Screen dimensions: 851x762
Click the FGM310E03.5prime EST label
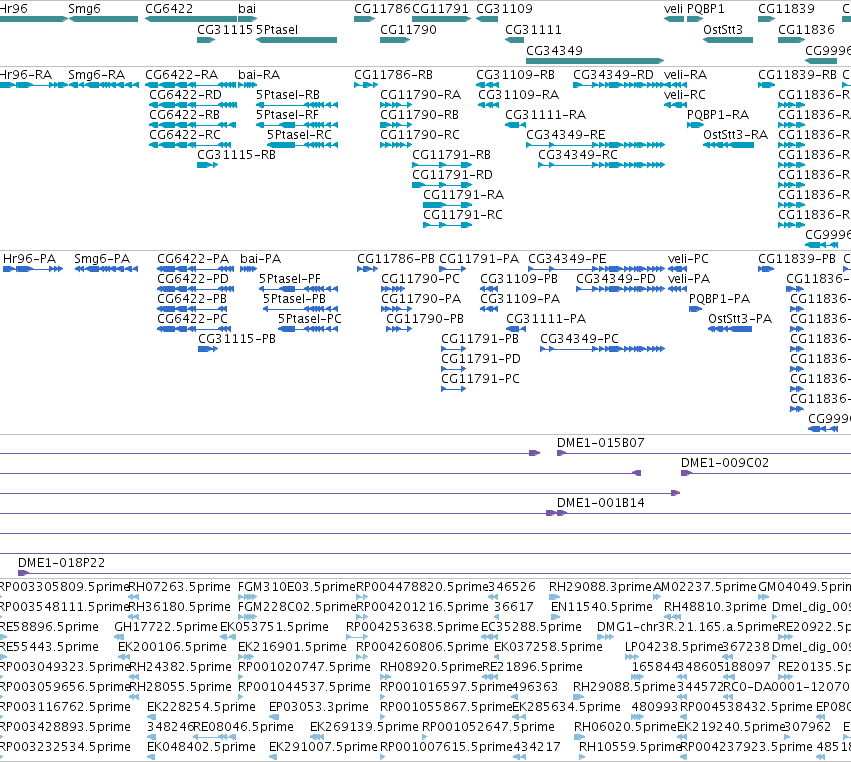[296, 587]
